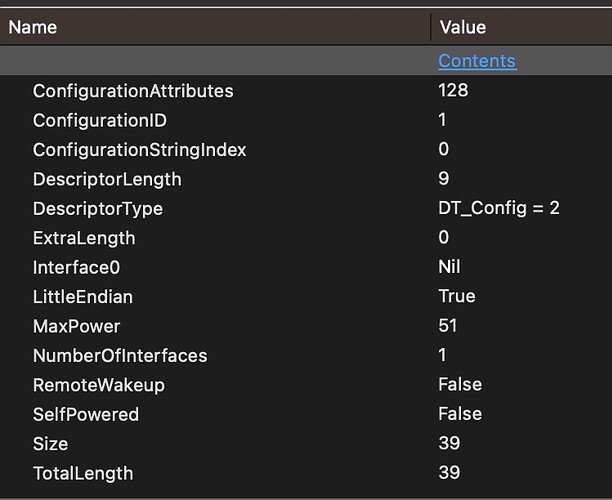Select the Interface0 property
This screenshot has width=612, height=500.
pyautogui.click(x=76, y=268)
